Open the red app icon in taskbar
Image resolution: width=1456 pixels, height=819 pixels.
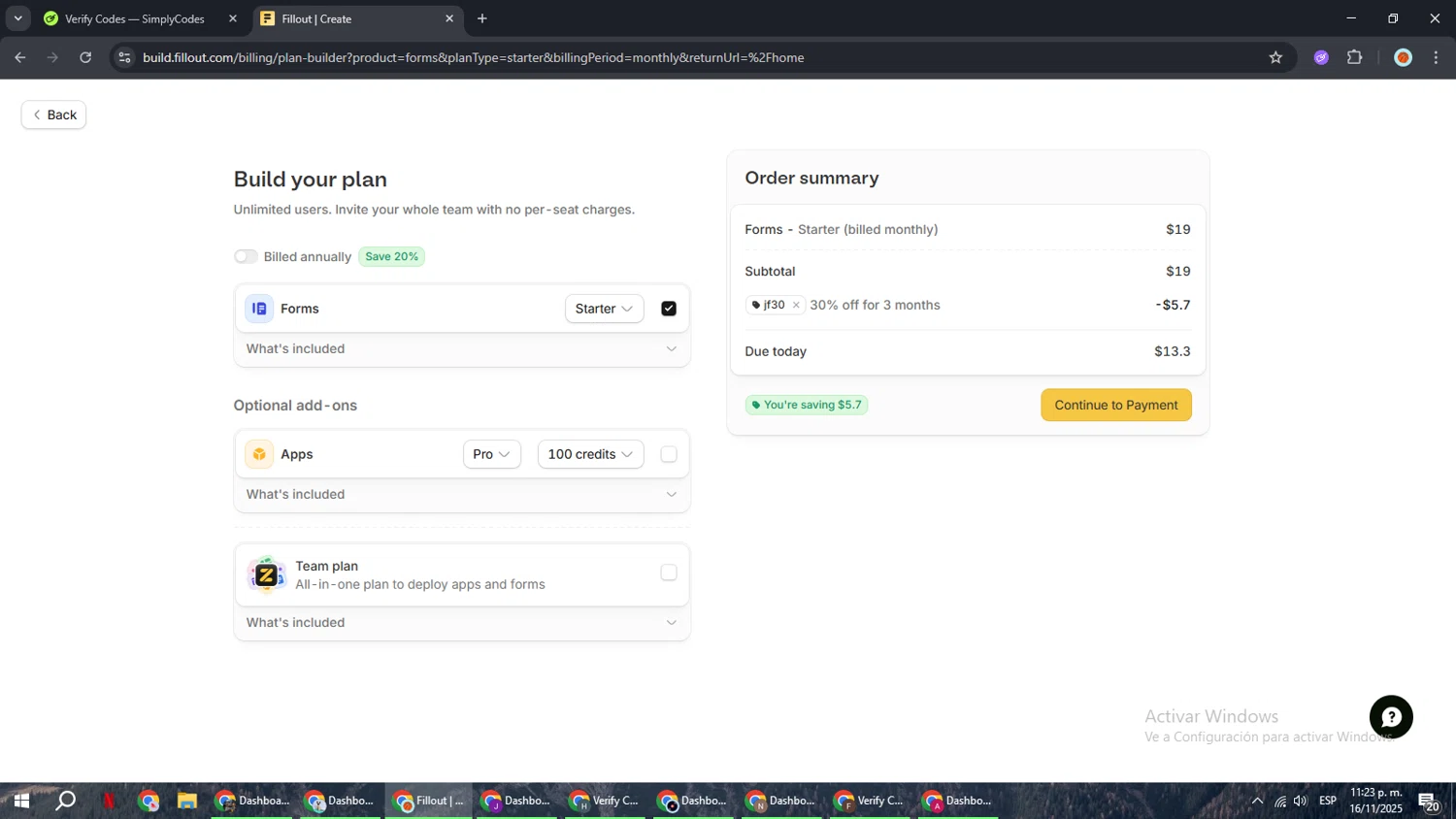tap(110, 801)
